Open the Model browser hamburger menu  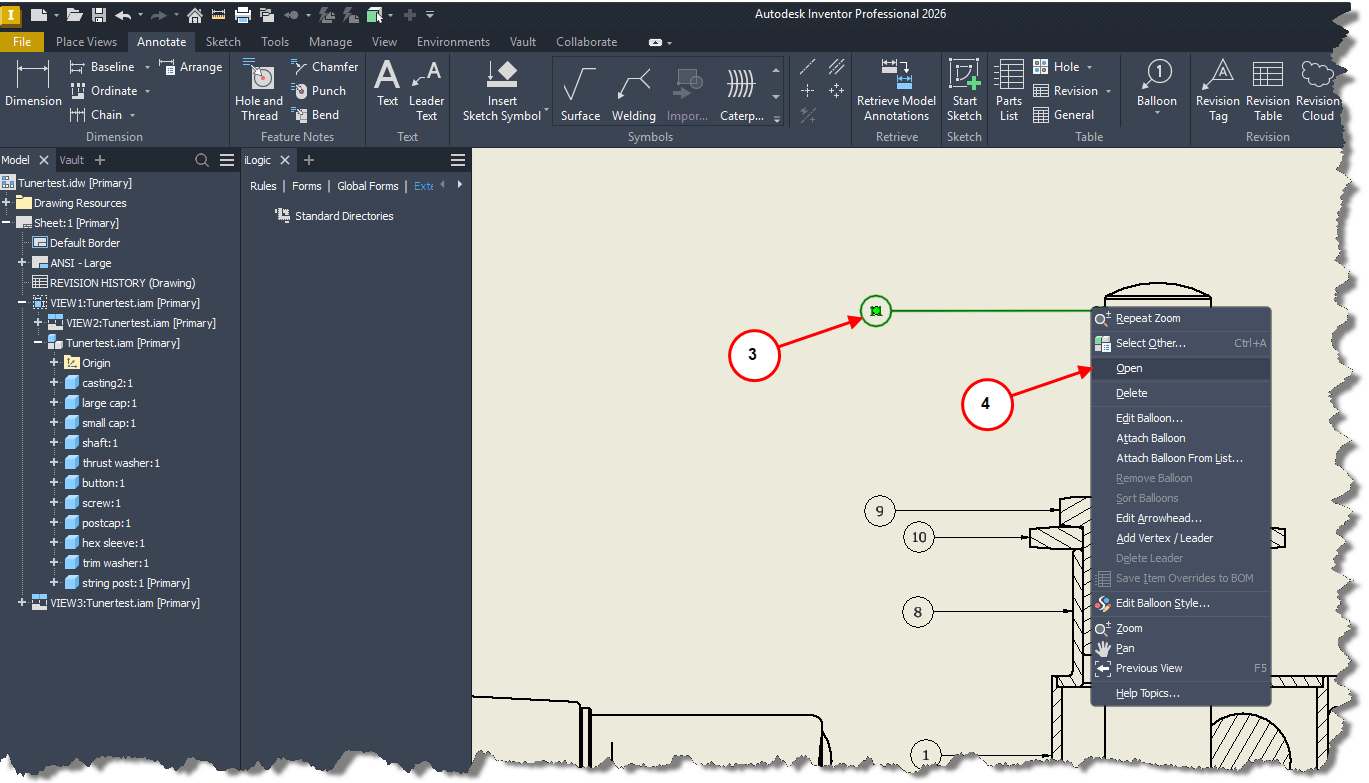tap(227, 160)
